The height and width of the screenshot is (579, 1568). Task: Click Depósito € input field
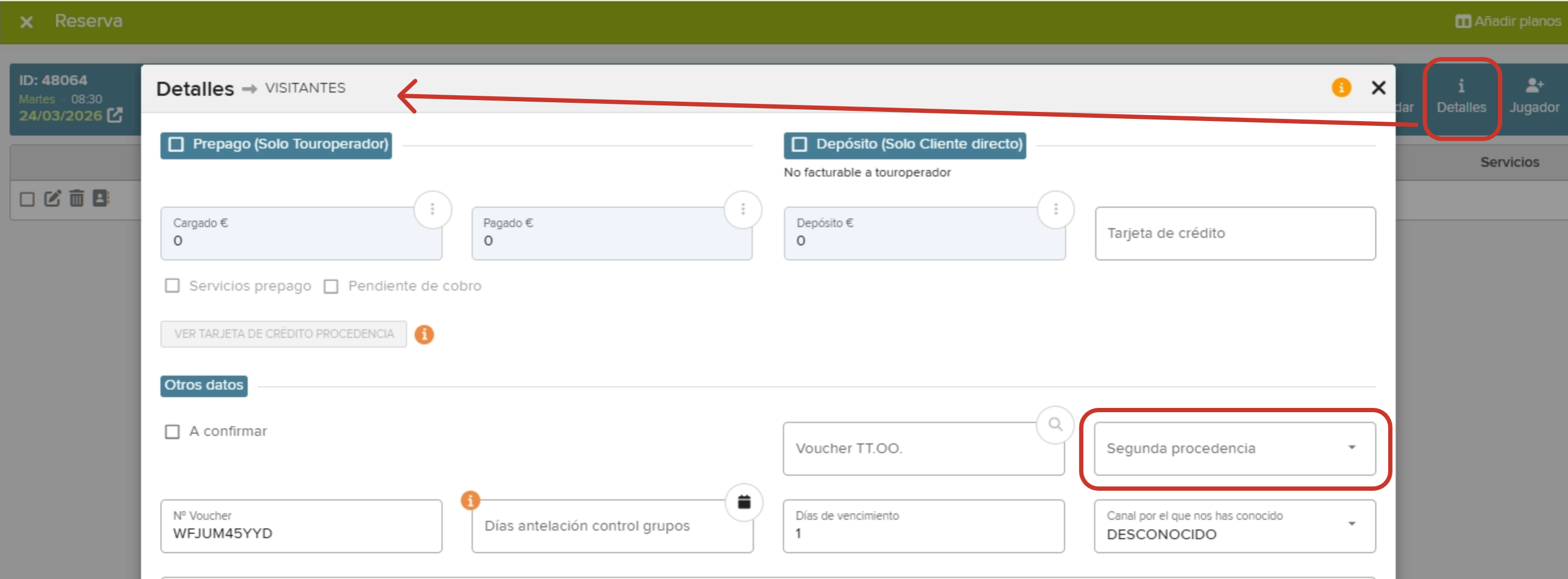click(925, 234)
